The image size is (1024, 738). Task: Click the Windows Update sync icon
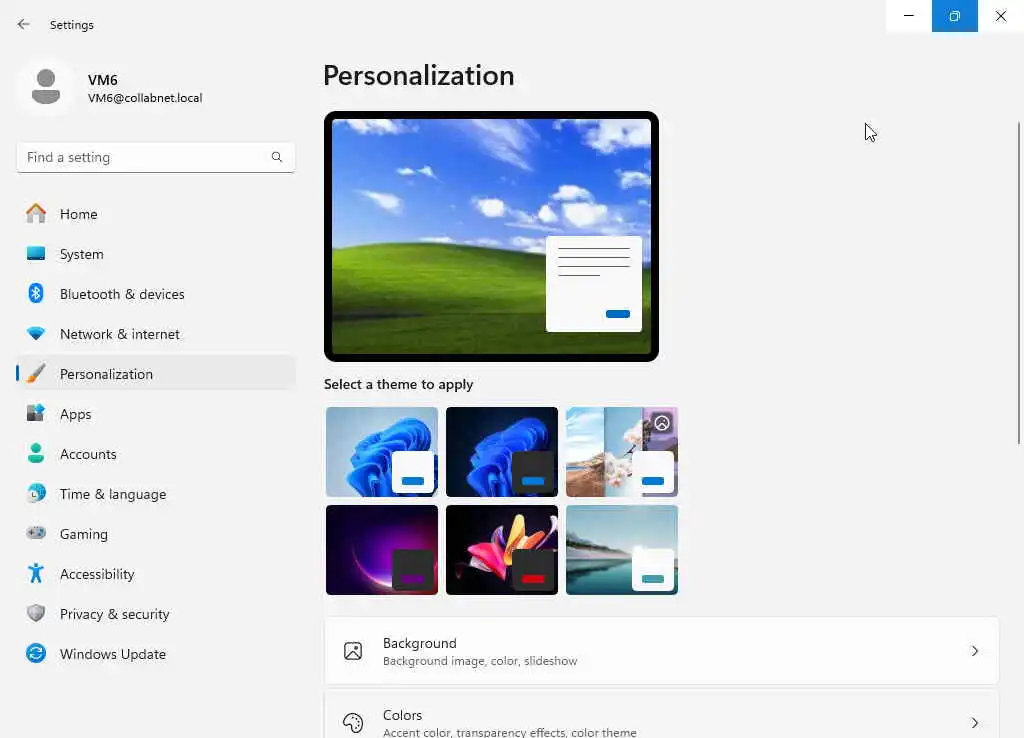pos(36,653)
